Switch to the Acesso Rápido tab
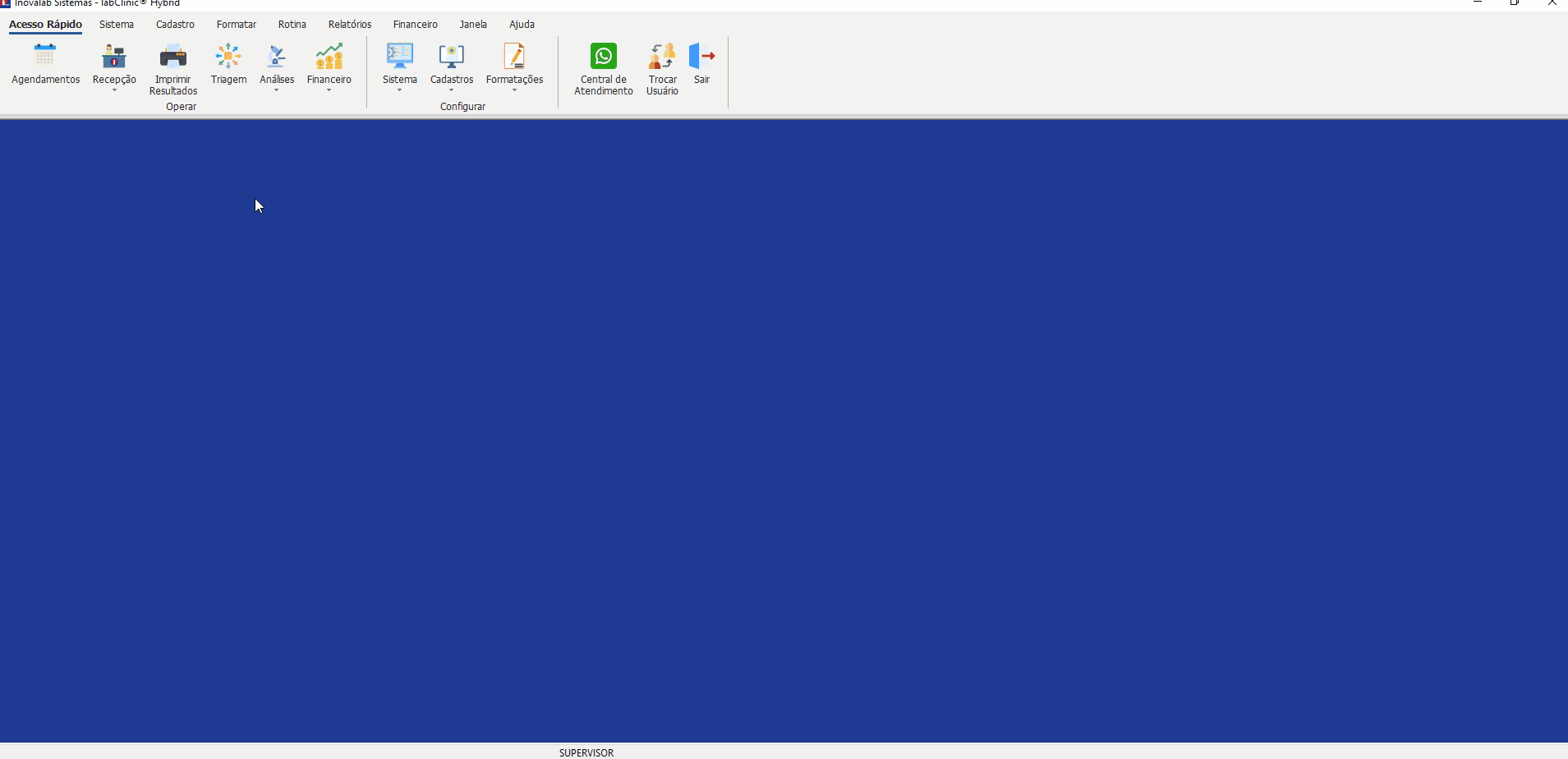This screenshot has width=1568, height=759. coord(45,25)
